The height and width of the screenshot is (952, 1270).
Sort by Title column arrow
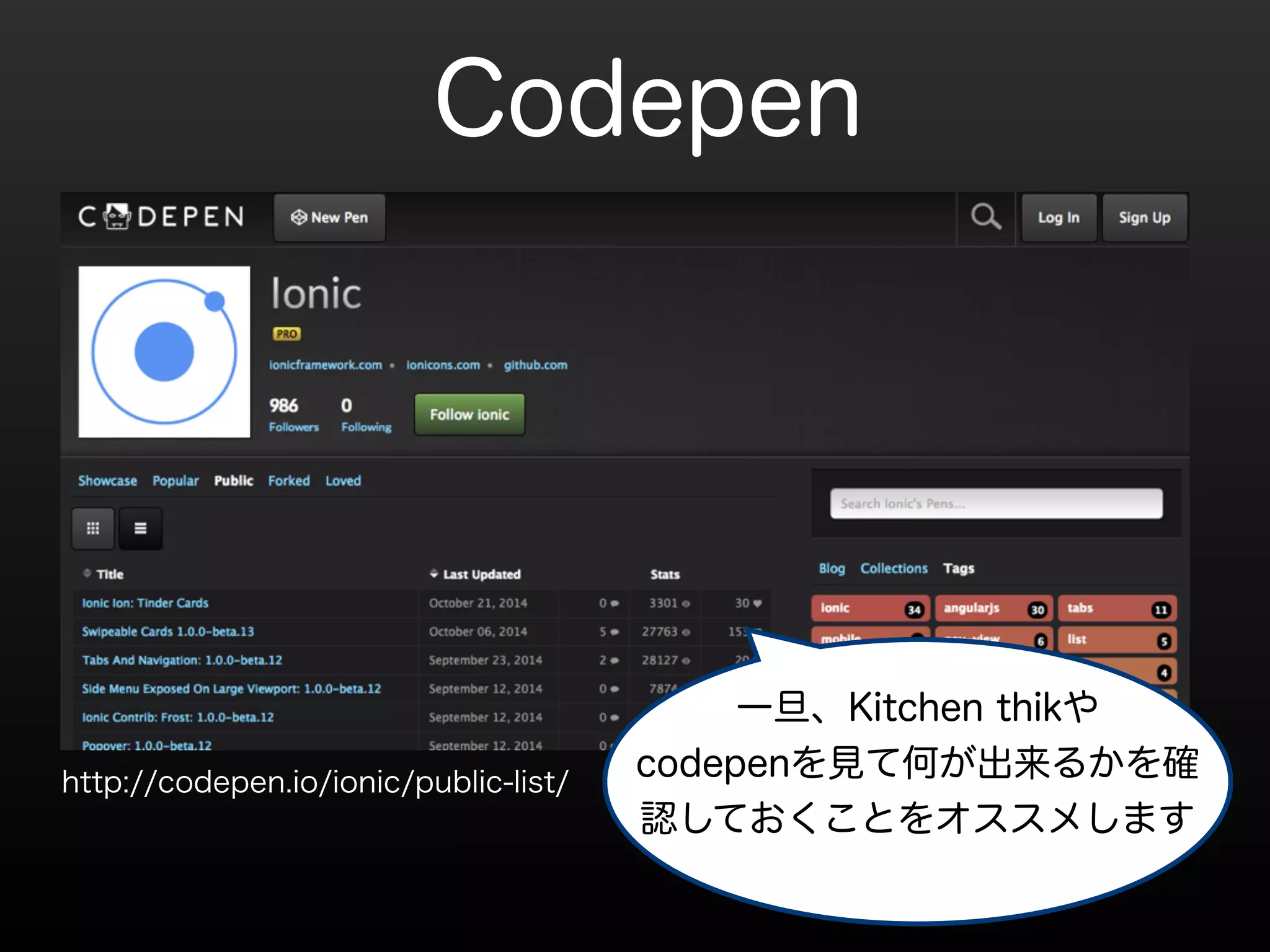click(87, 573)
